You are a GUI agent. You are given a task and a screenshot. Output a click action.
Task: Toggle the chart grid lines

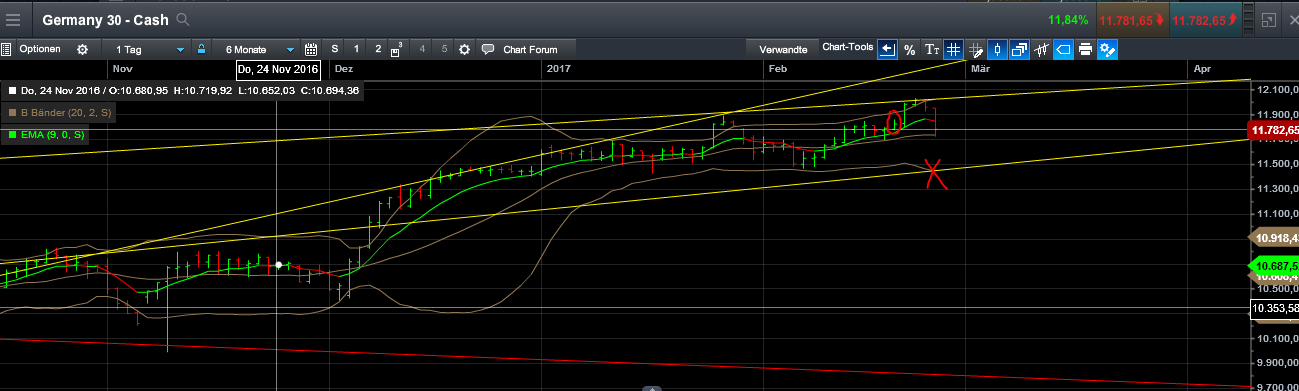click(x=953, y=49)
